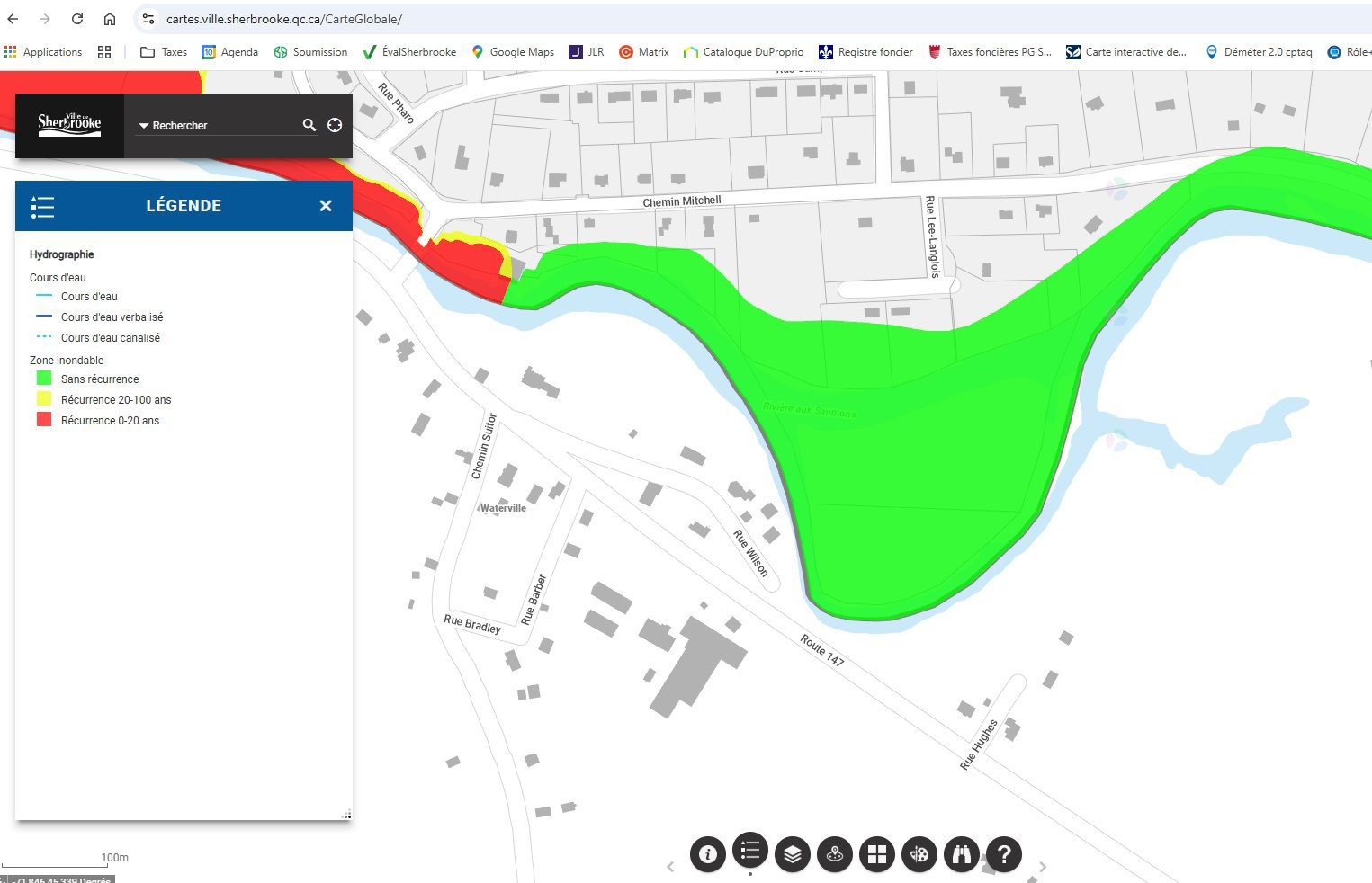
Task: Open the Registre foncier bookmark
Action: coord(865,52)
